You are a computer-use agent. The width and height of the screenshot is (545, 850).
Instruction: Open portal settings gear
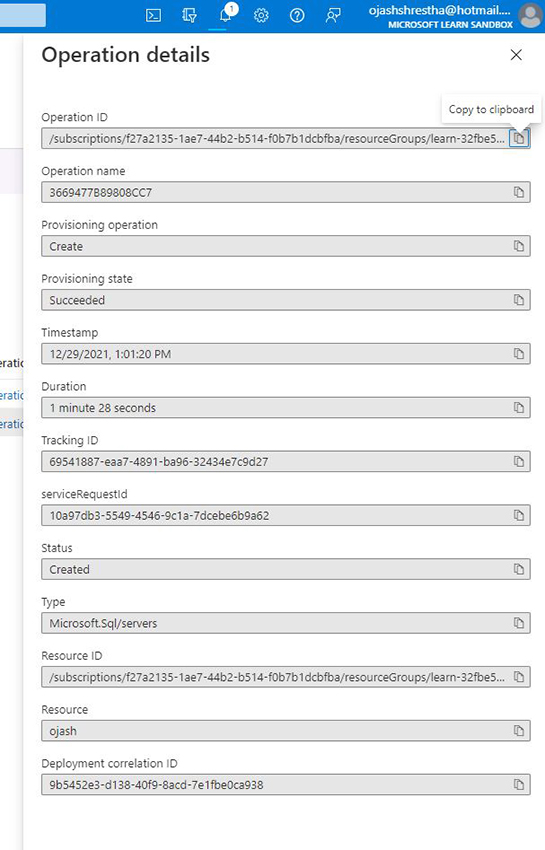(261, 16)
